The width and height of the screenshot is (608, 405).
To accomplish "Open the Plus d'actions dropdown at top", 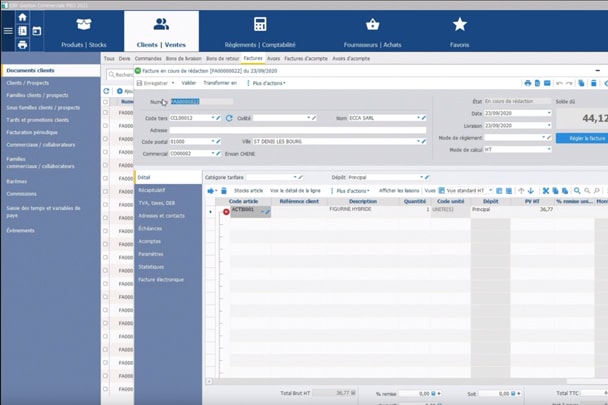I will 267,83.
